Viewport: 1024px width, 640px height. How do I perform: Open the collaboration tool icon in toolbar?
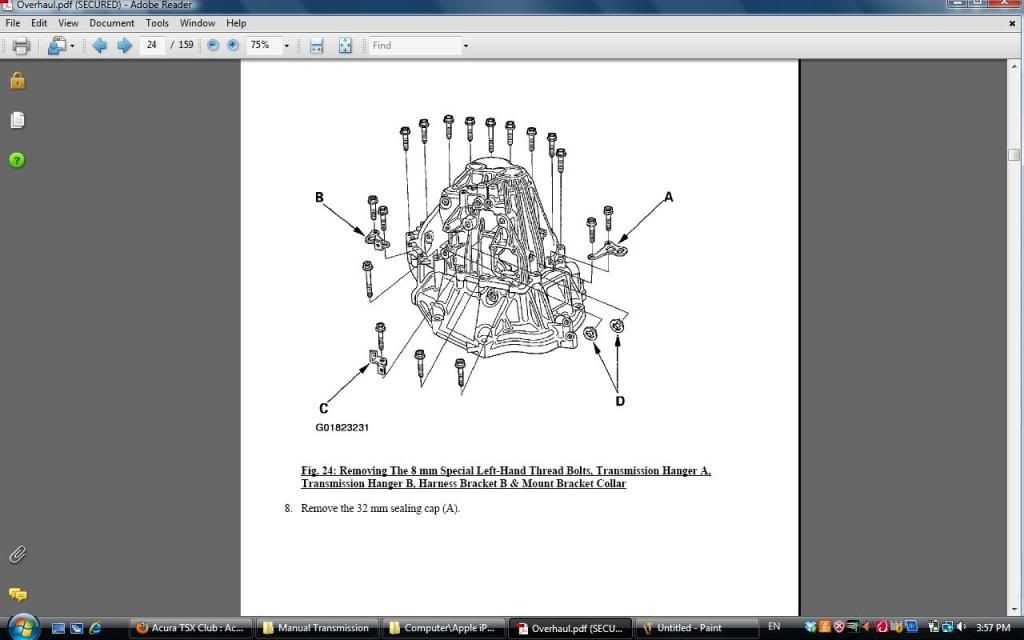coord(57,46)
